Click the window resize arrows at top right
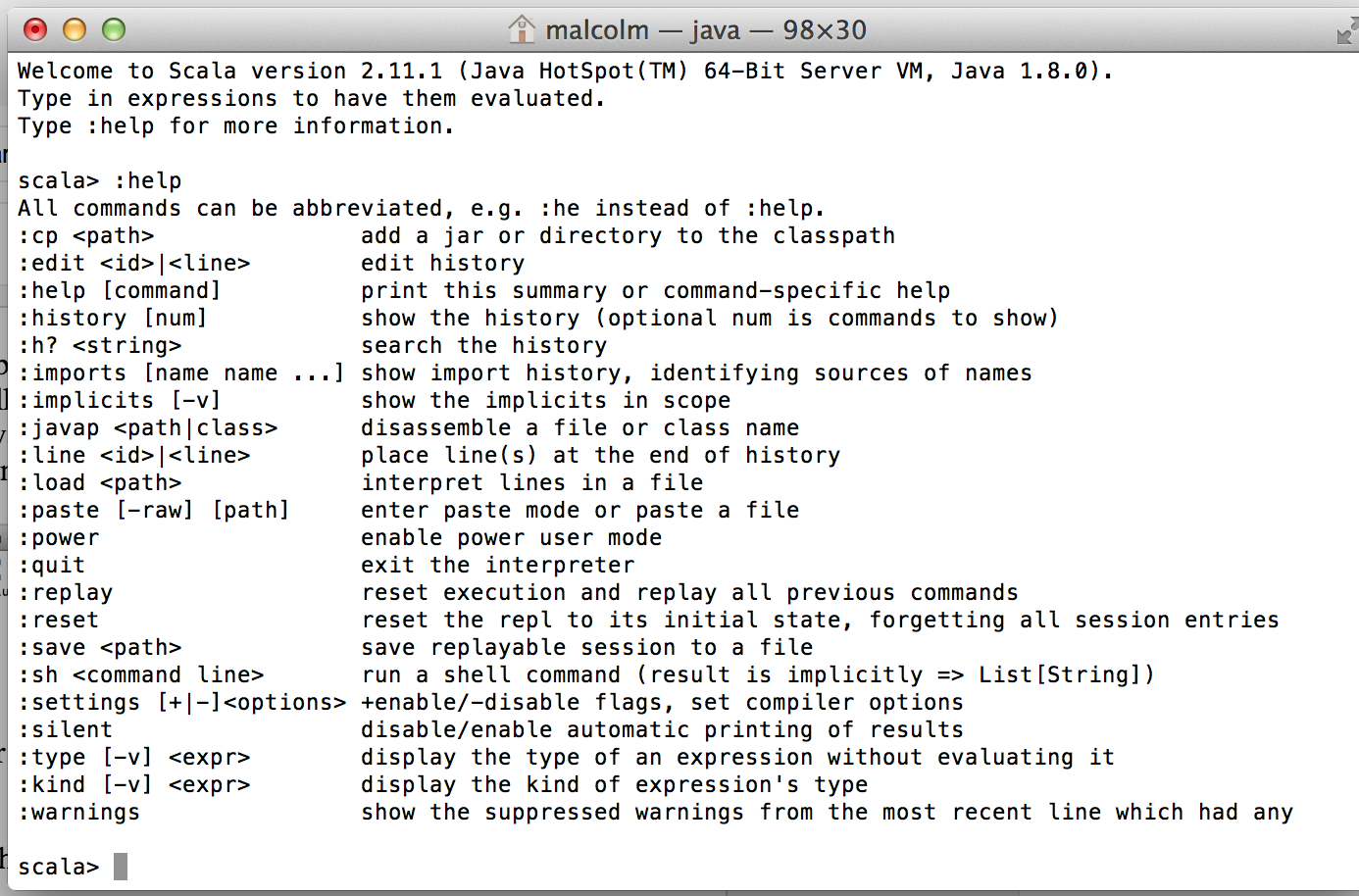 pos(1347,28)
